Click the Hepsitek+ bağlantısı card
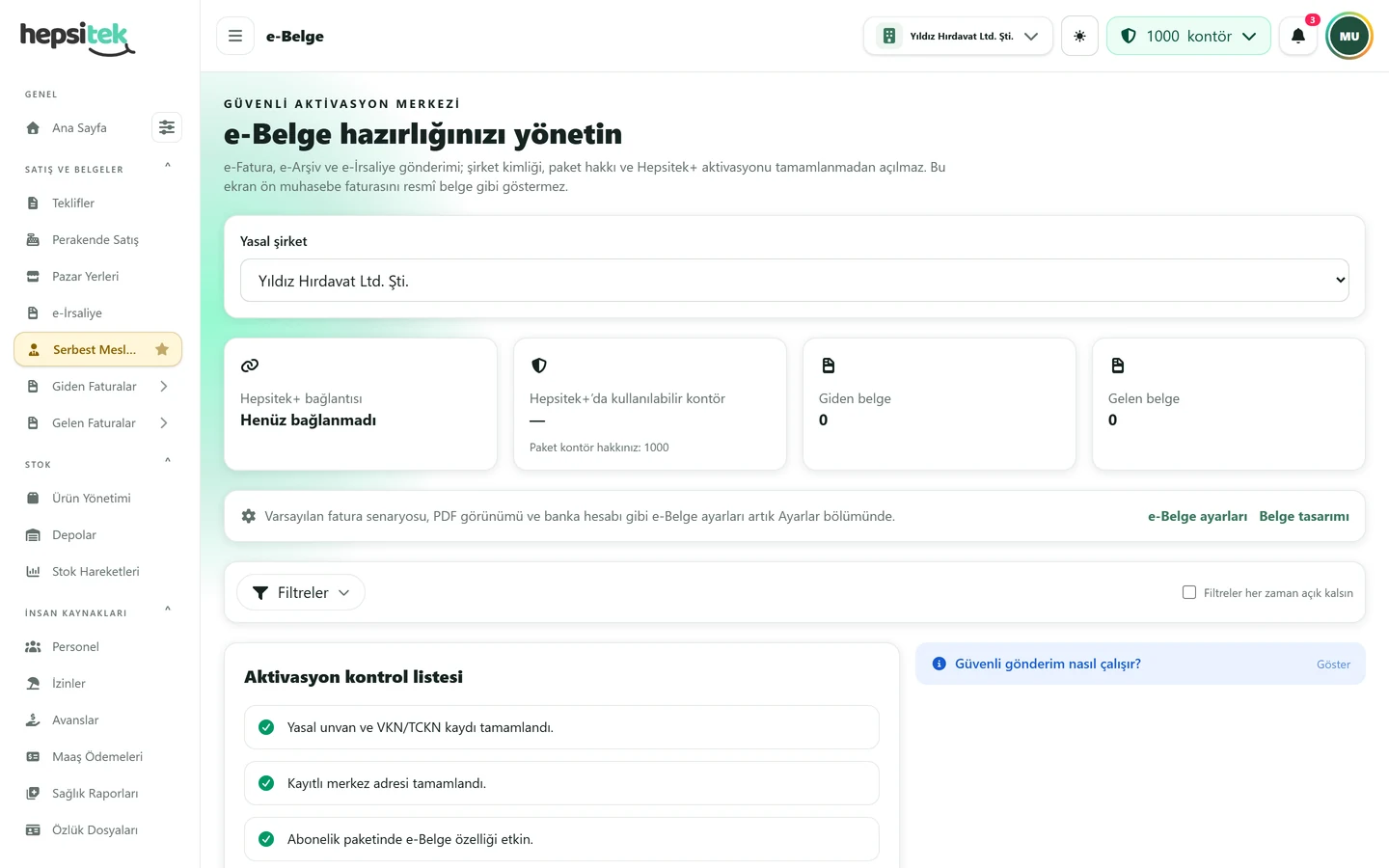Viewport: 1389px width, 868px height. [x=361, y=404]
